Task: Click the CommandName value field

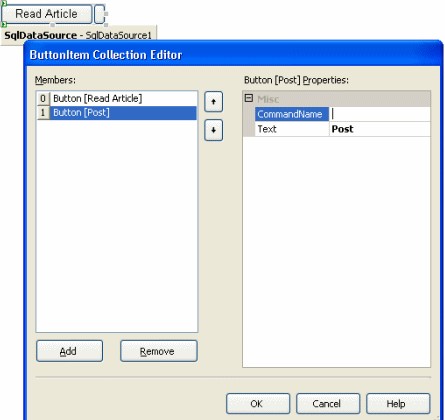Action: click(x=379, y=114)
